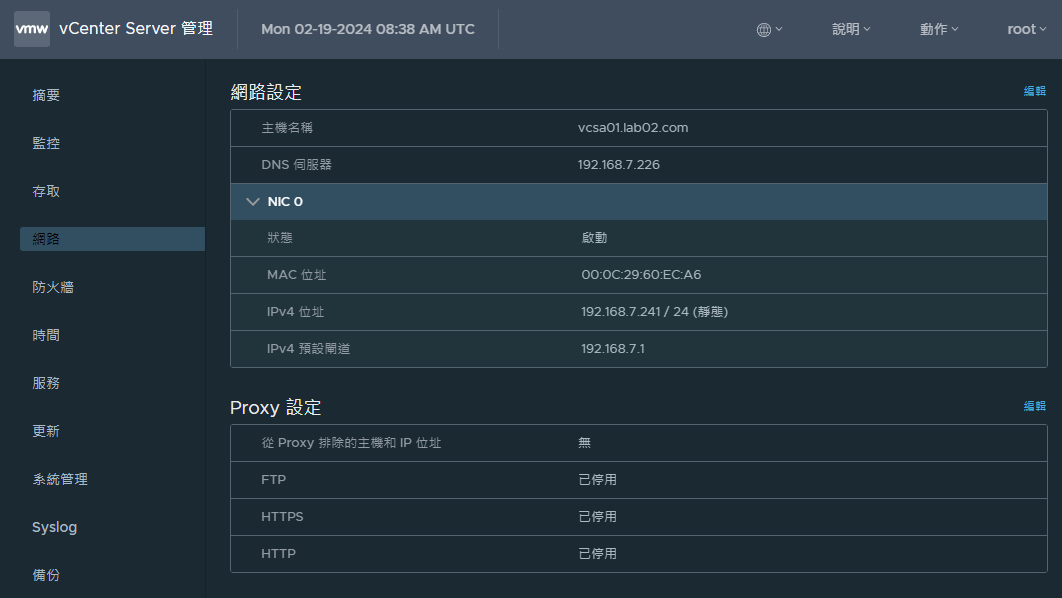The image size is (1062, 598).
Task: Click MAC address 00:0C:29:60:EC:A6
Action: [x=641, y=275]
